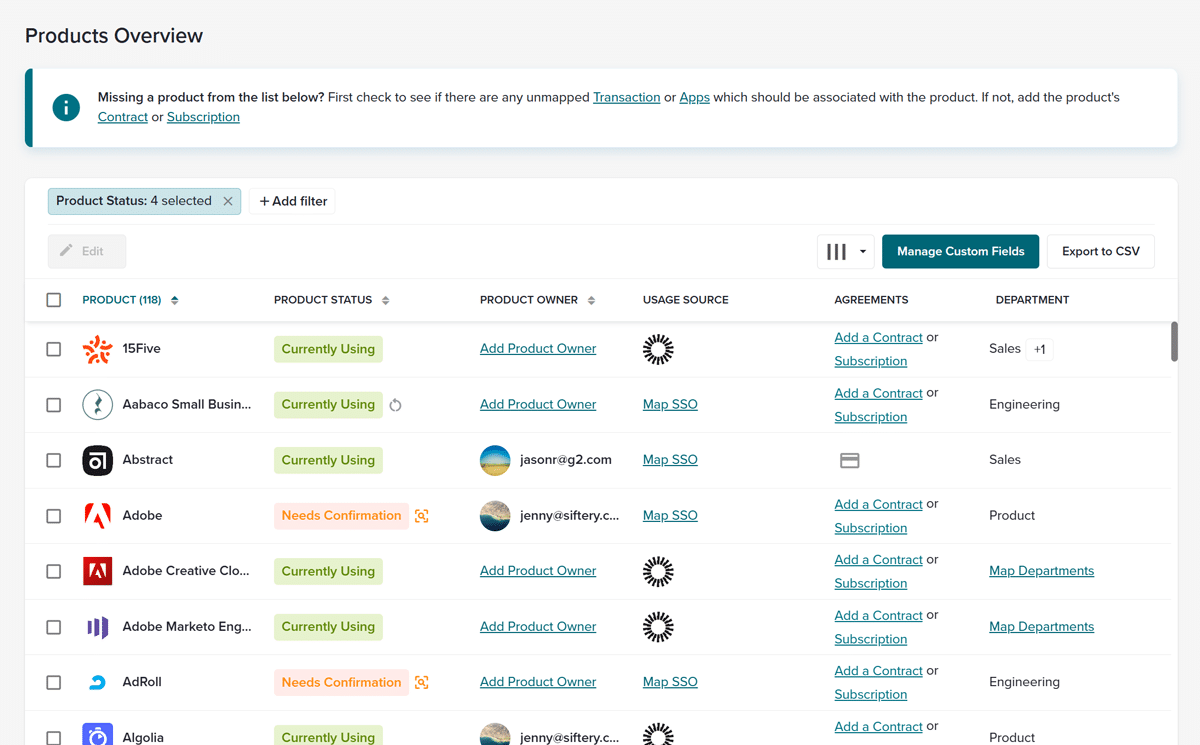
Task: Click the Algolia product name
Action: click(143, 737)
